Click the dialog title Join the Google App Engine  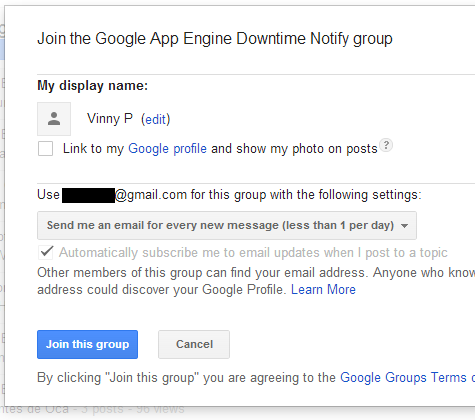[x=215, y=39]
